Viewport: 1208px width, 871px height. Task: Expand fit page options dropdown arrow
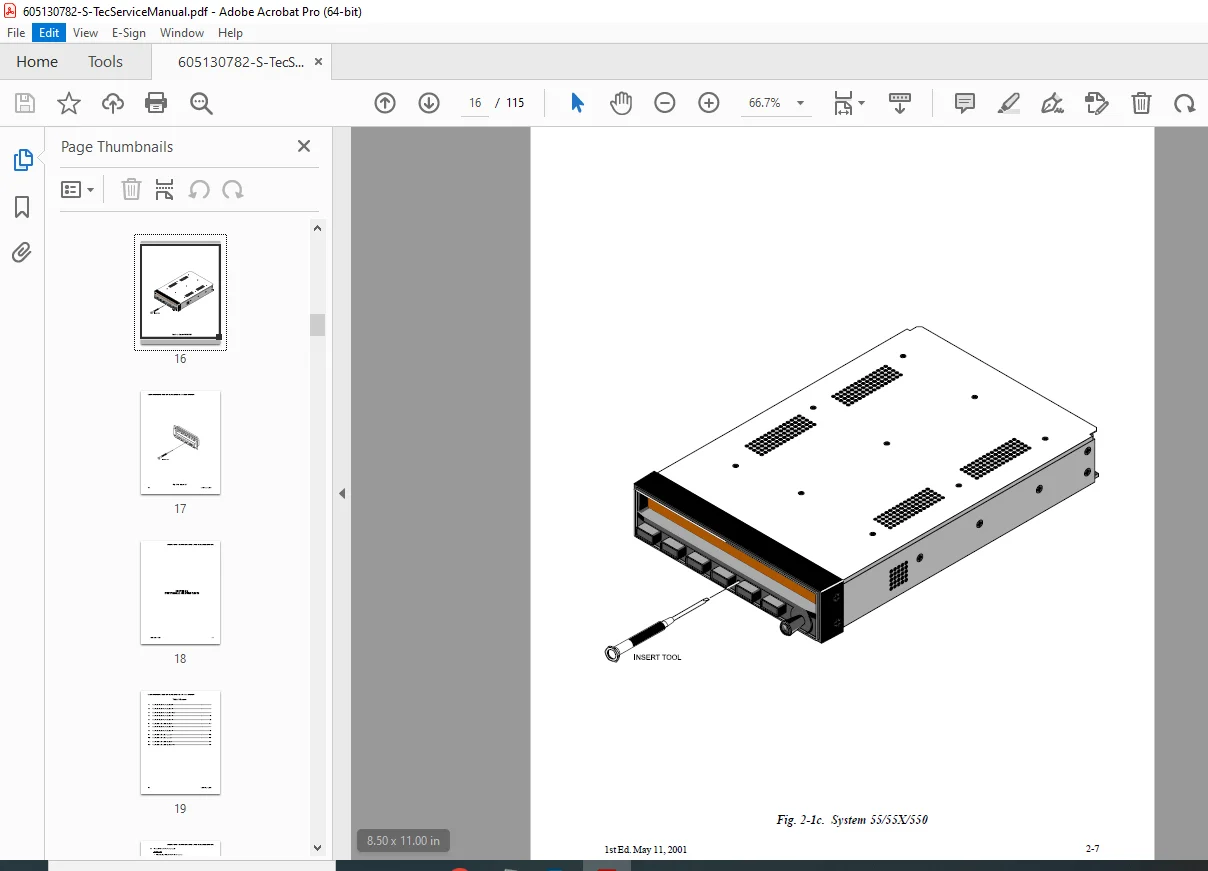point(862,103)
